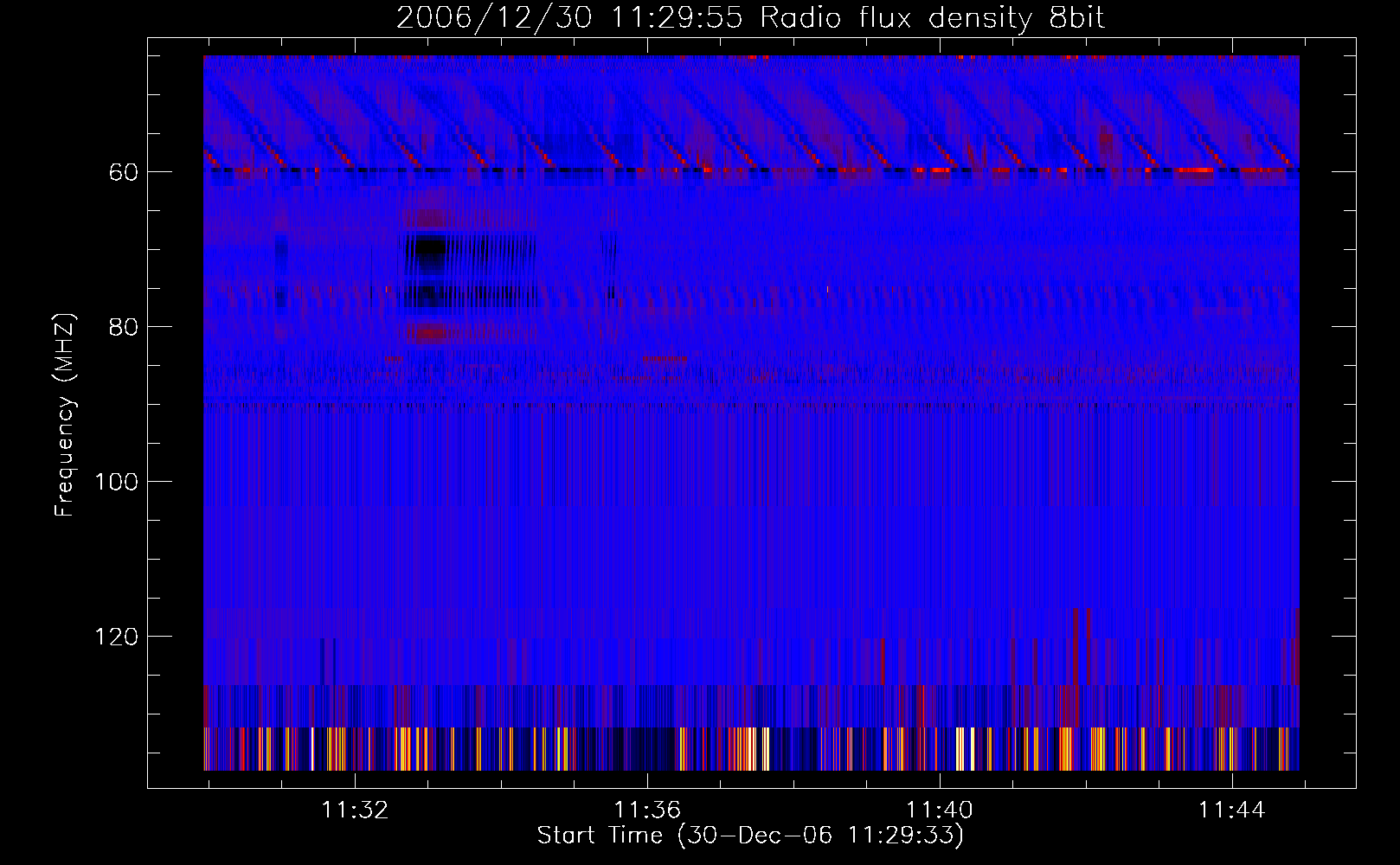
Task: Click the plot title '2006/12/30 11:29:55 Radio flux density 8bit'
Action: tap(751, 18)
